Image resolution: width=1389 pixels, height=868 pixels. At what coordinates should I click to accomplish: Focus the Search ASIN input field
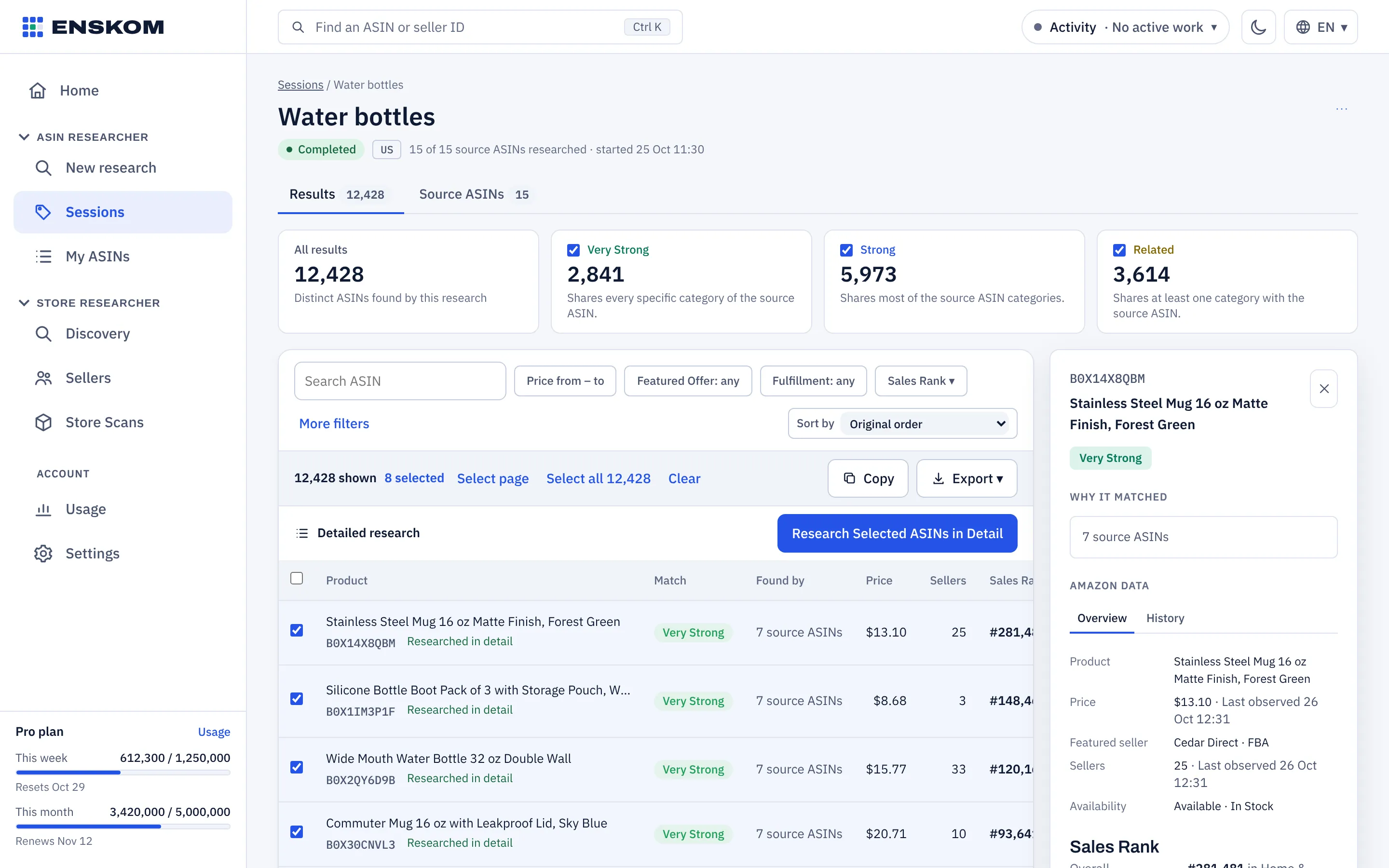click(400, 380)
